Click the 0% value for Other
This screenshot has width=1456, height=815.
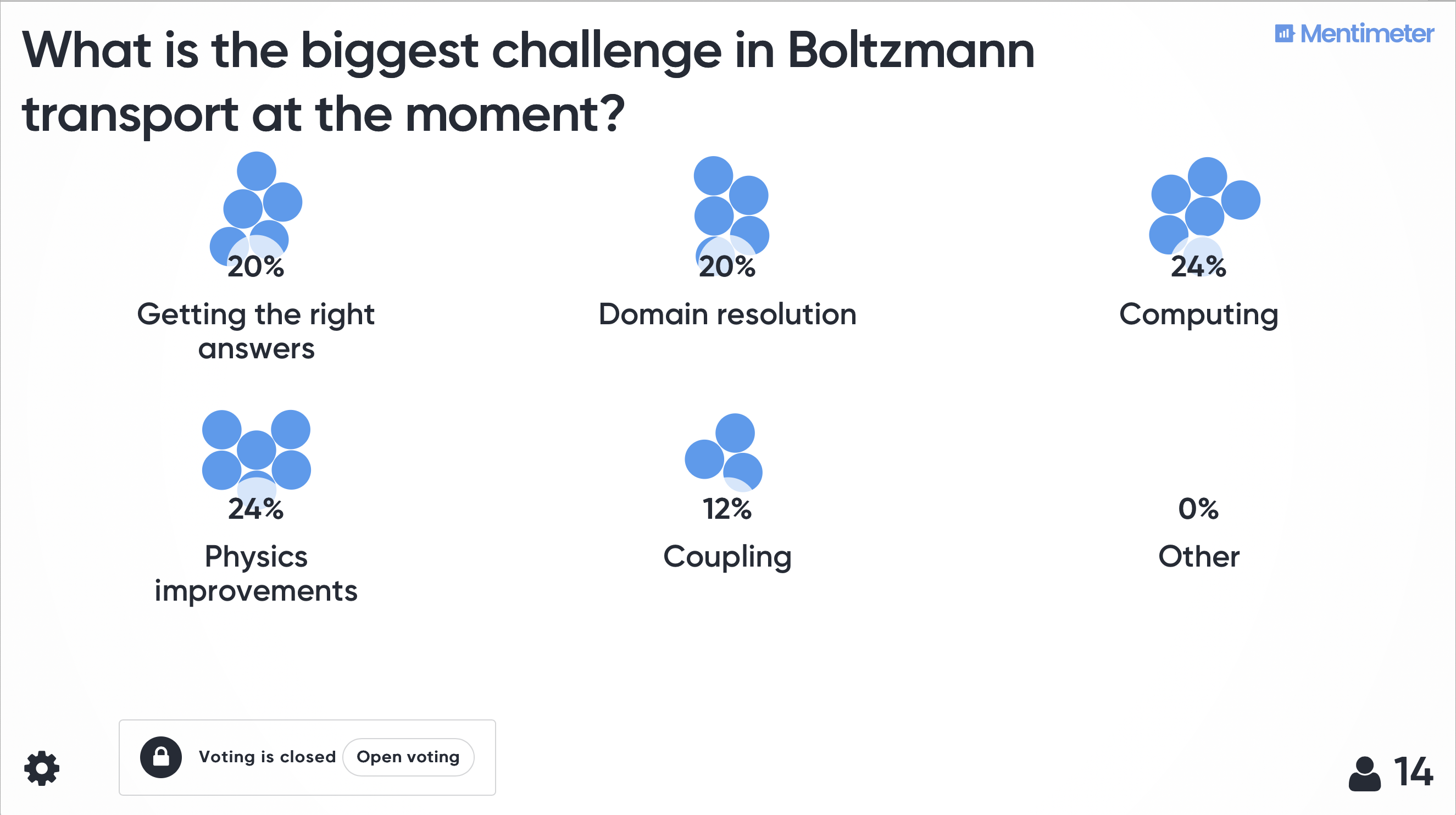(1198, 509)
